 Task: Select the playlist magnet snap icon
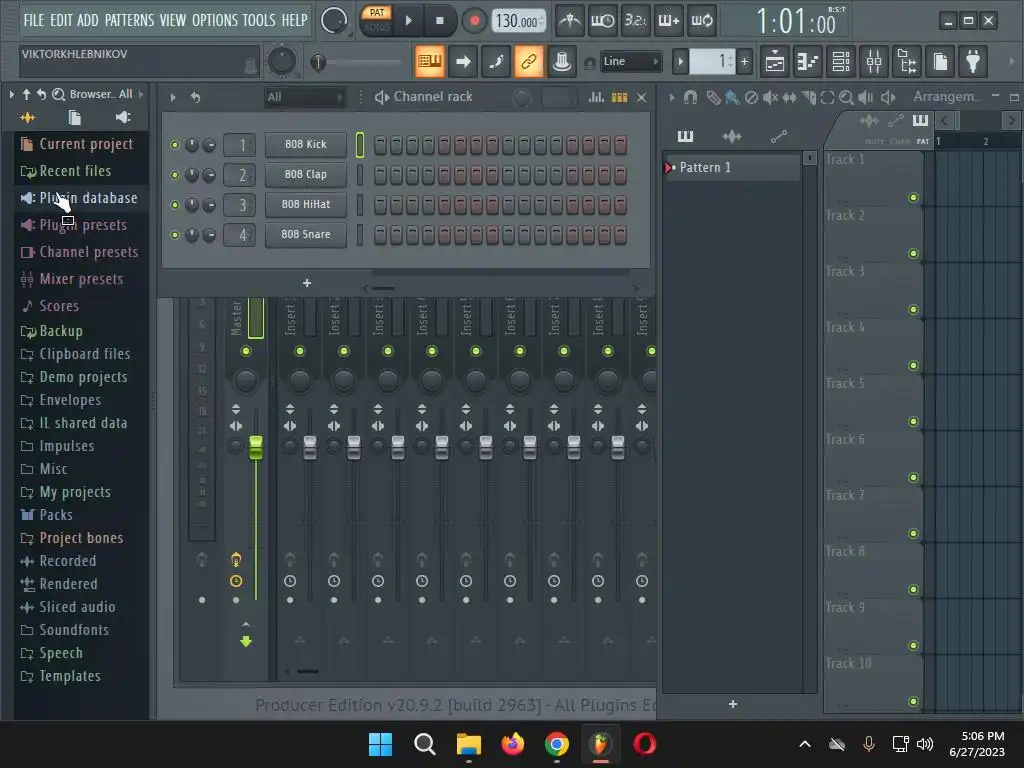(x=690, y=97)
